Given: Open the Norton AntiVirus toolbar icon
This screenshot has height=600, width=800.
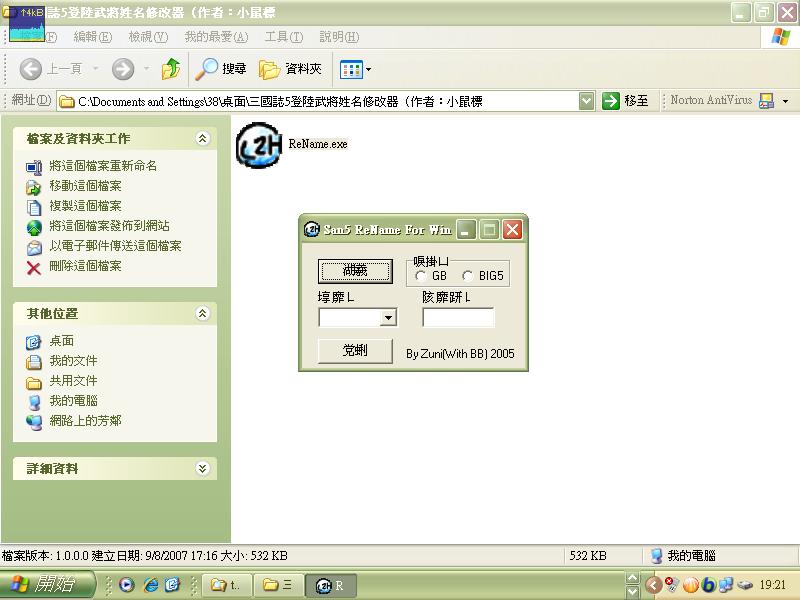Looking at the screenshot, I should [x=766, y=101].
